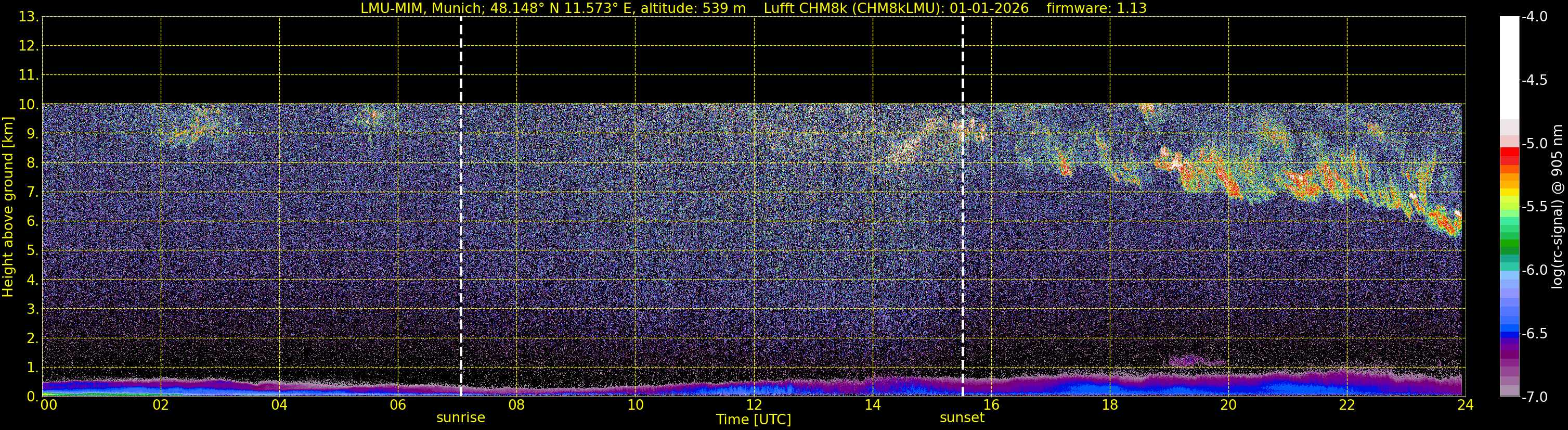Pick the white top section of the colorbar
This screenshot has width=1568, height=430.
1510,67
